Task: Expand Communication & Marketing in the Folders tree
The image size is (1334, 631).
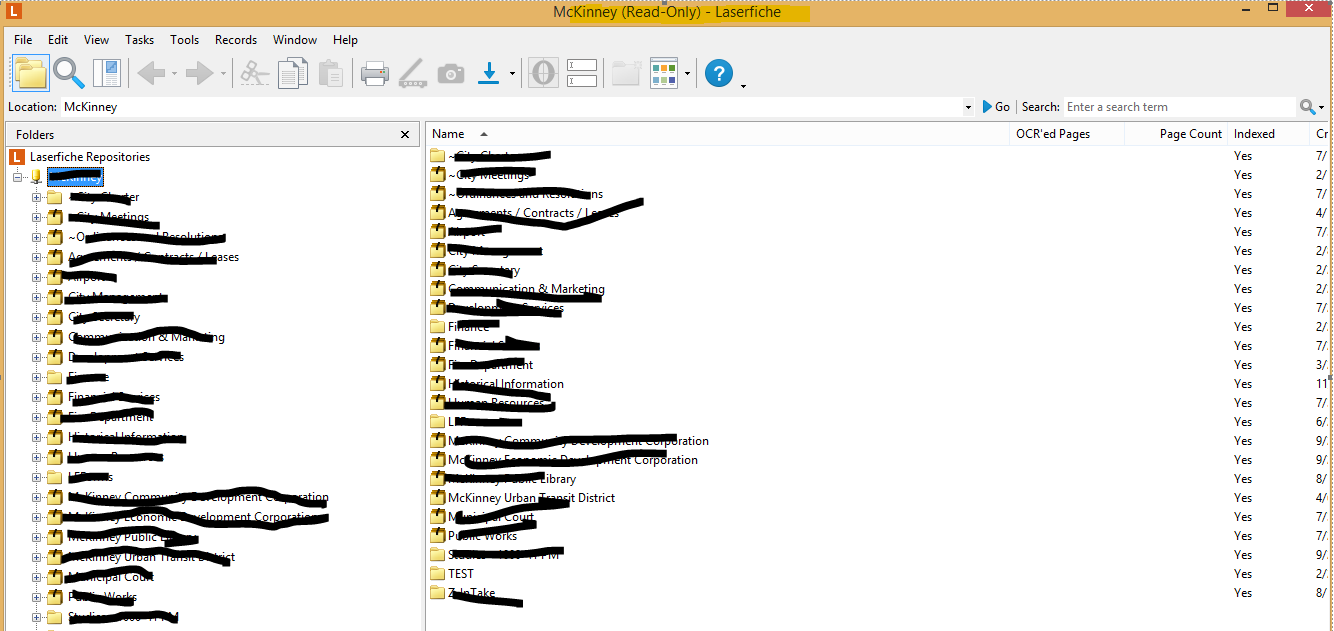Action: [37, 337]
